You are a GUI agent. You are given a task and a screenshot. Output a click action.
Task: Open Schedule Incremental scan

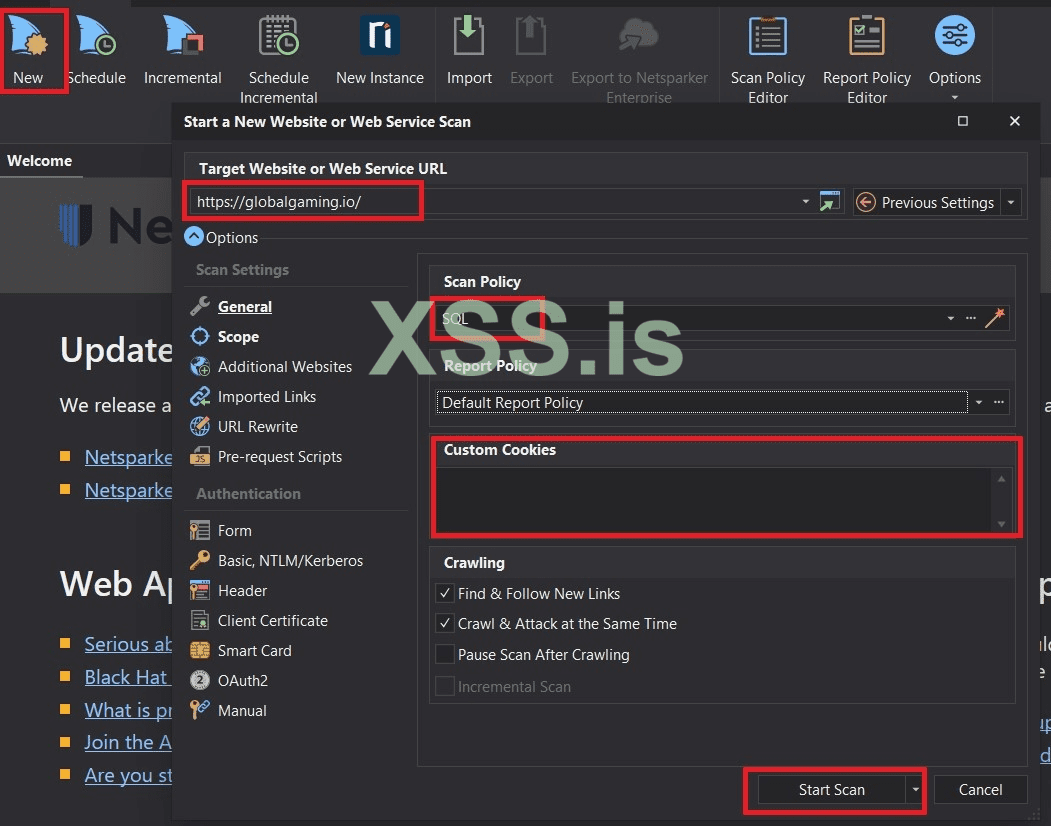coord(278,59)
